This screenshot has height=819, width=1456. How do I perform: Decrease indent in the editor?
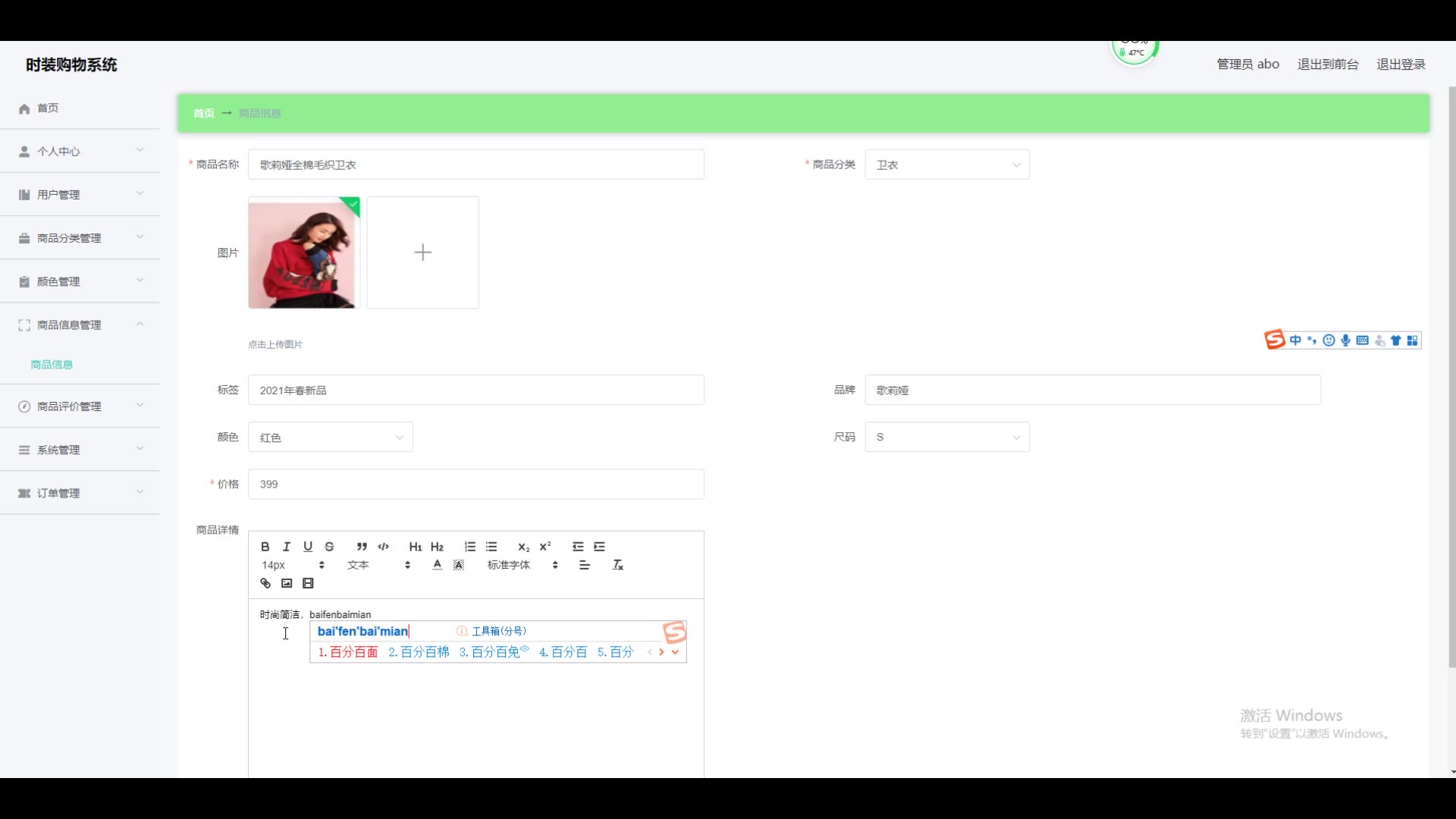pos(578,547)
